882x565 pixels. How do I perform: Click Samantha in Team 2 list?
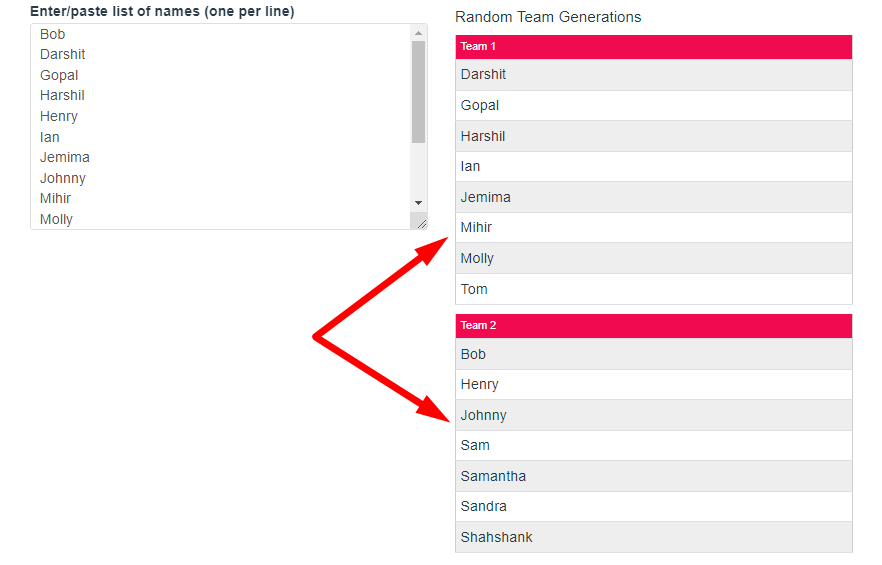tap(654, 476)
